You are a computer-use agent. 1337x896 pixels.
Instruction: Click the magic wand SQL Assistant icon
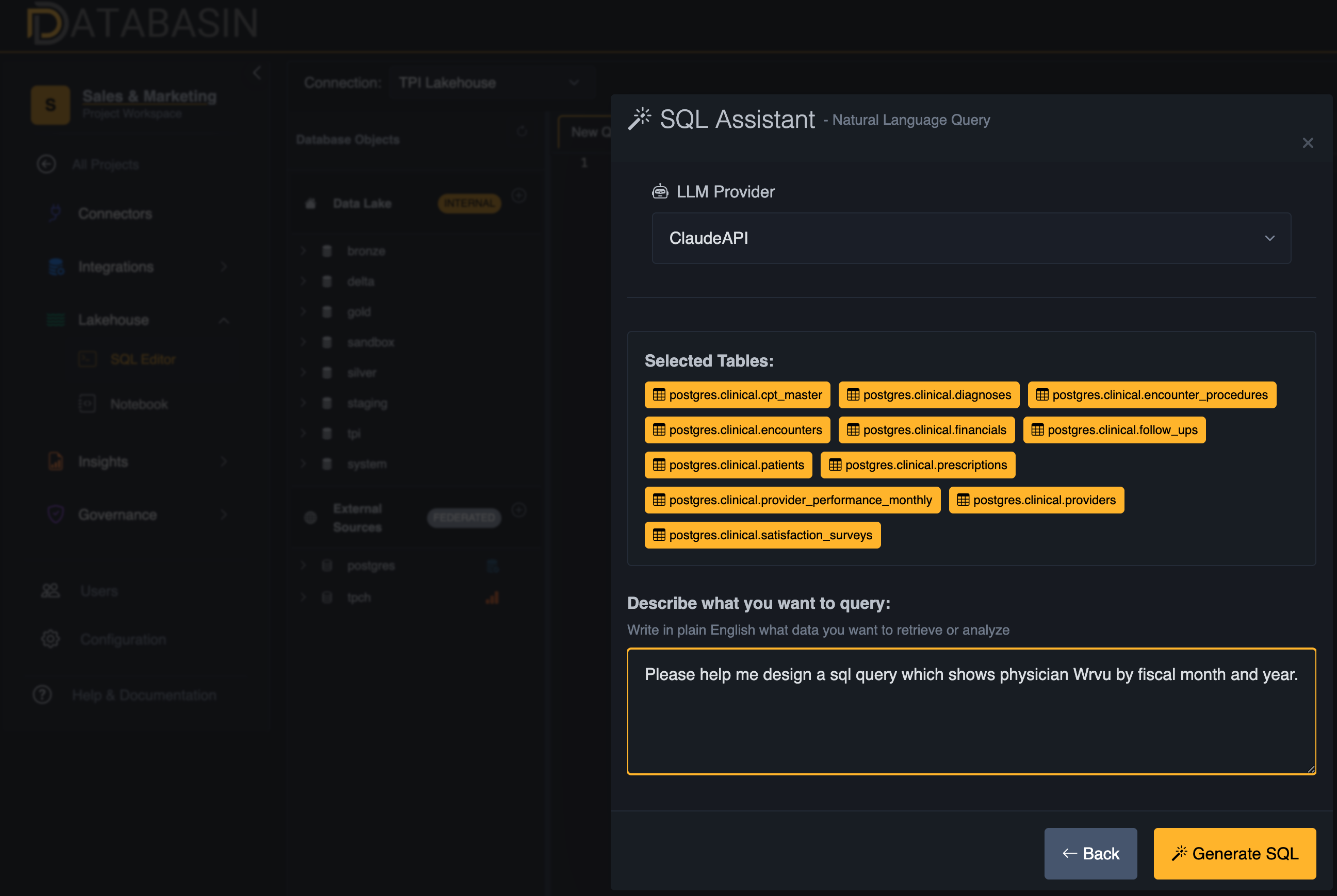pyautogui.click(x=640, y=119)
